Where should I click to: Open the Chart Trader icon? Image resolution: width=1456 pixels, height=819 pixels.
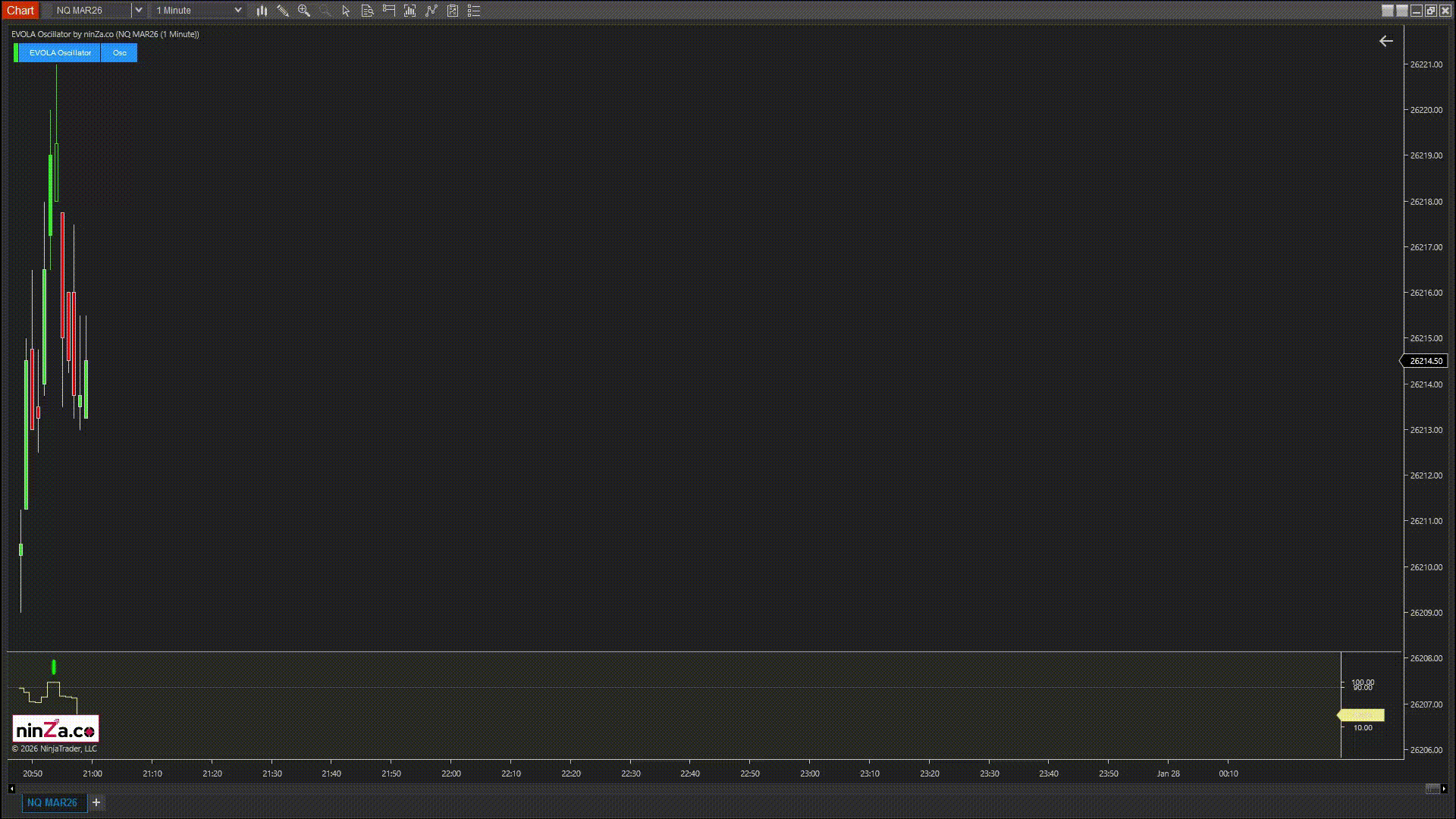click(x=389, y=11)
